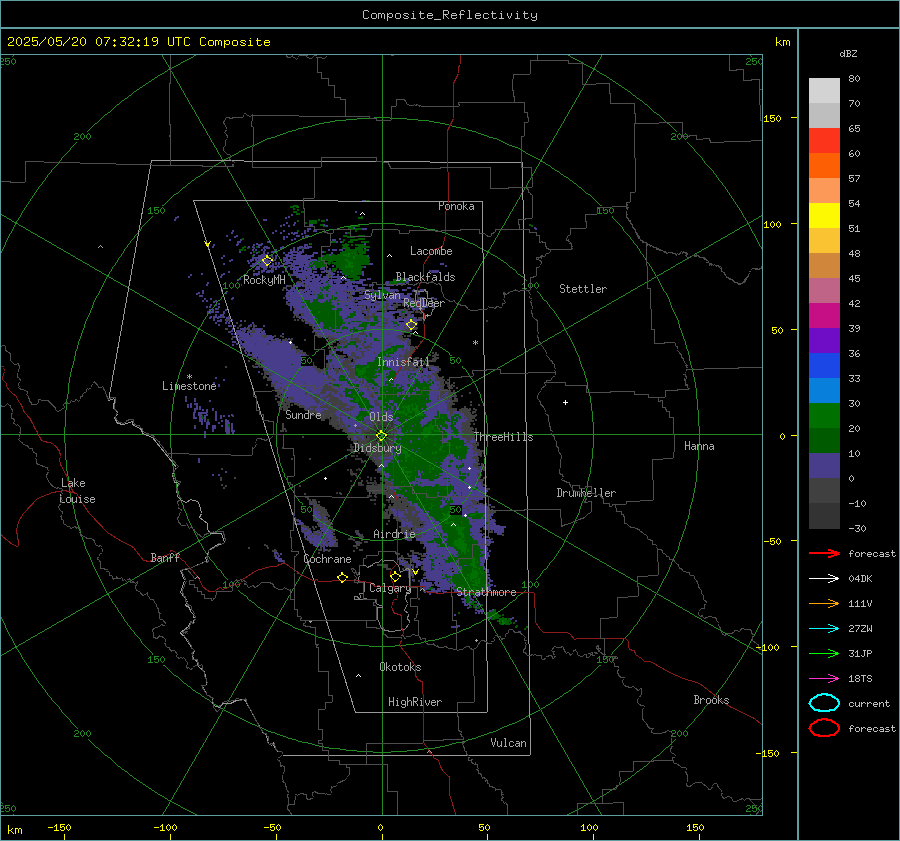
Task: Click the HighRiver town label
Action: point(415,702)
